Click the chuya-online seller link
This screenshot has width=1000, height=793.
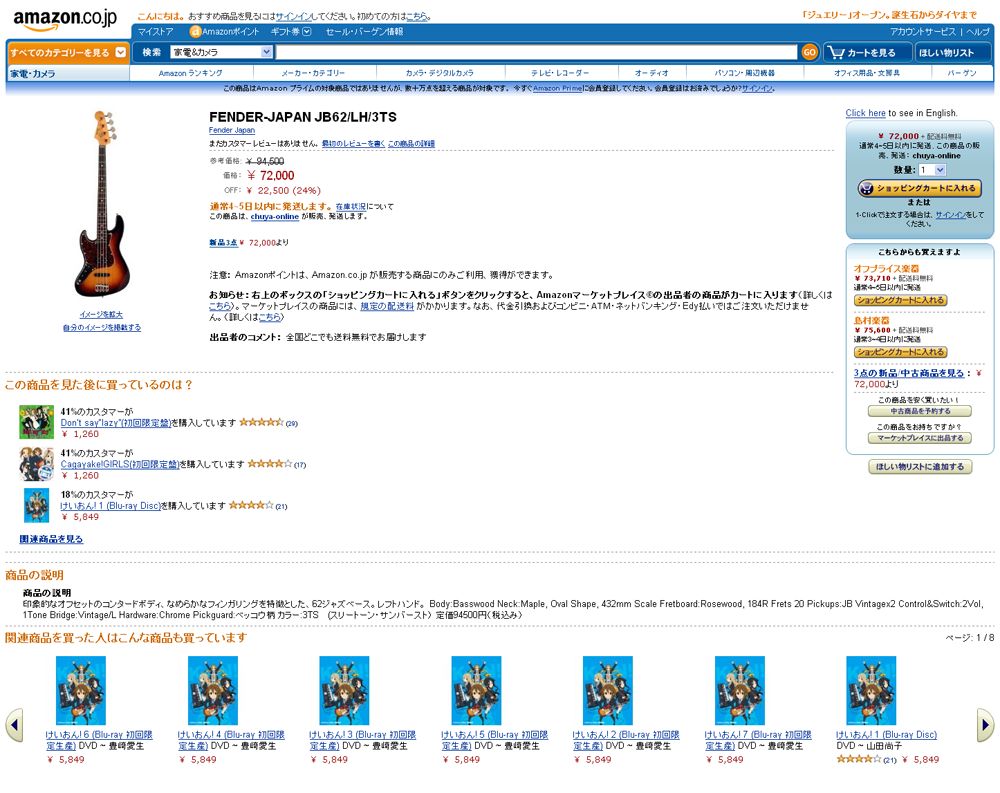275,216
